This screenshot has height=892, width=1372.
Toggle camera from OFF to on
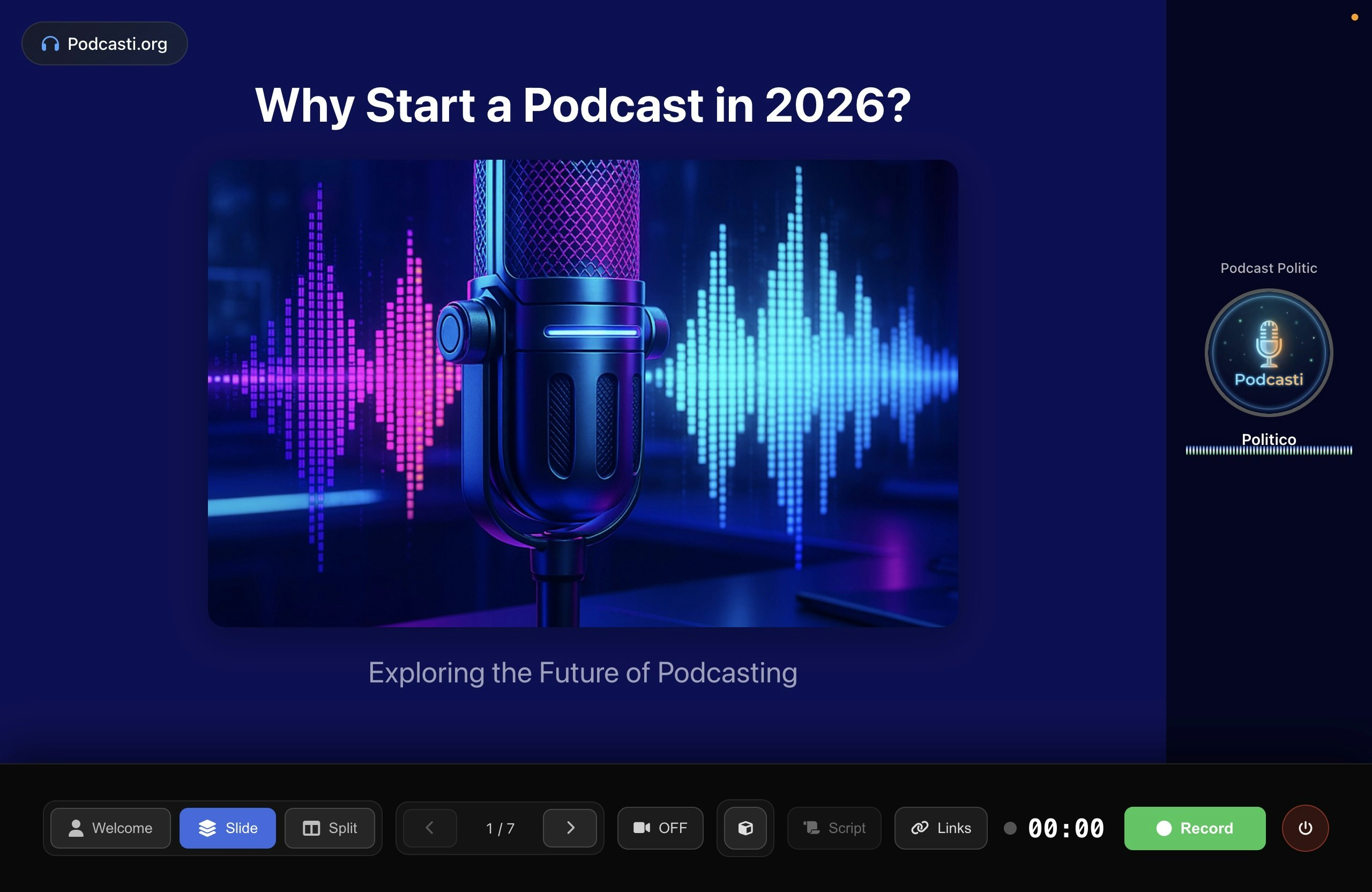(660, 829)
